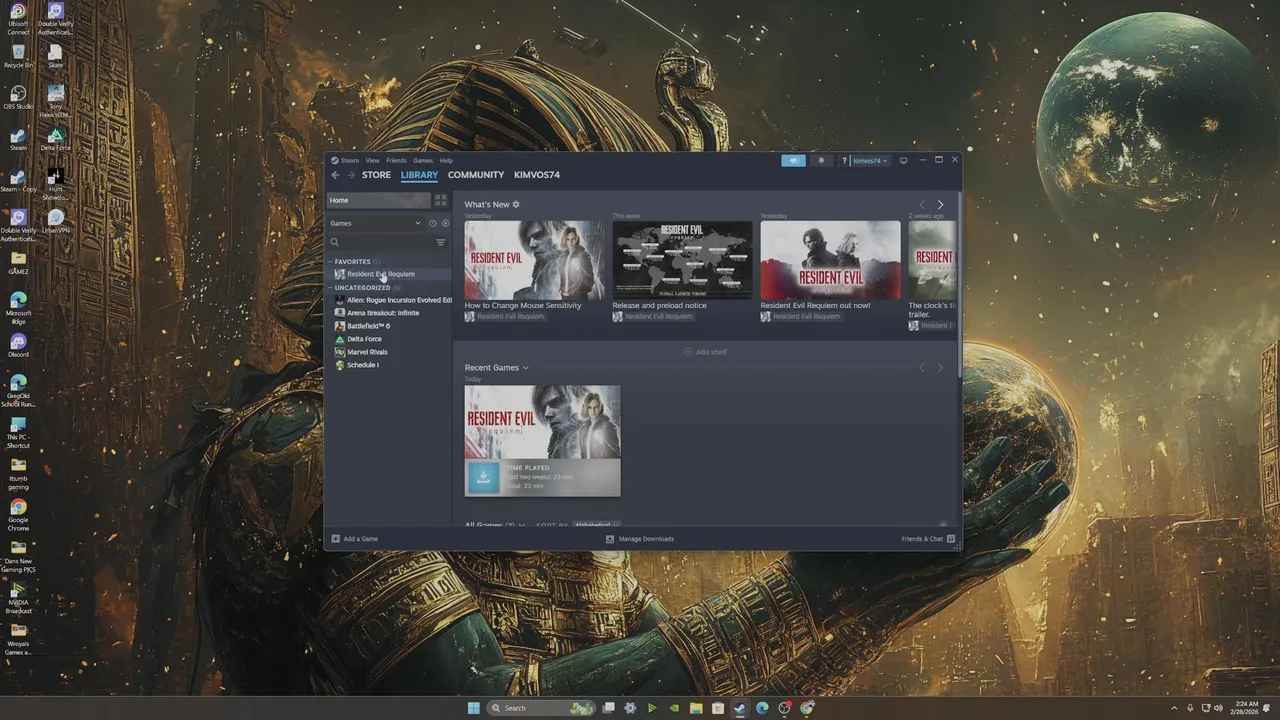Screen dimensions: 1280x720
Task: Select NVIDIA Broadcast desktop icon
Action: (x=18, y=598)
